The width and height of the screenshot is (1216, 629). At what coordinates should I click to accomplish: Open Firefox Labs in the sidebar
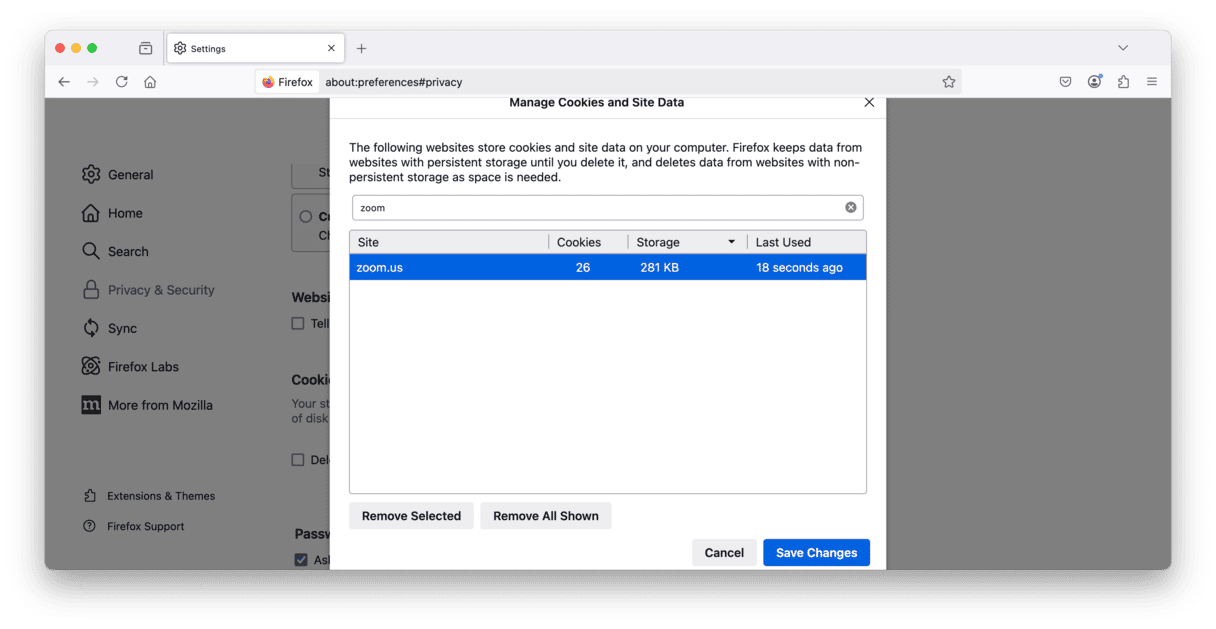pos(130,367)
